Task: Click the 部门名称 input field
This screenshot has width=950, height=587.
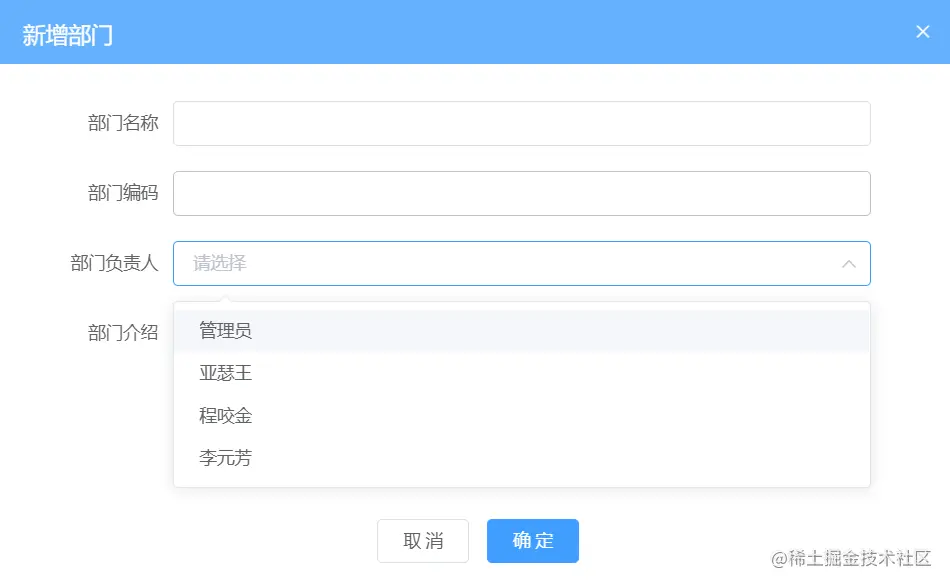Action: coord(522,124)
